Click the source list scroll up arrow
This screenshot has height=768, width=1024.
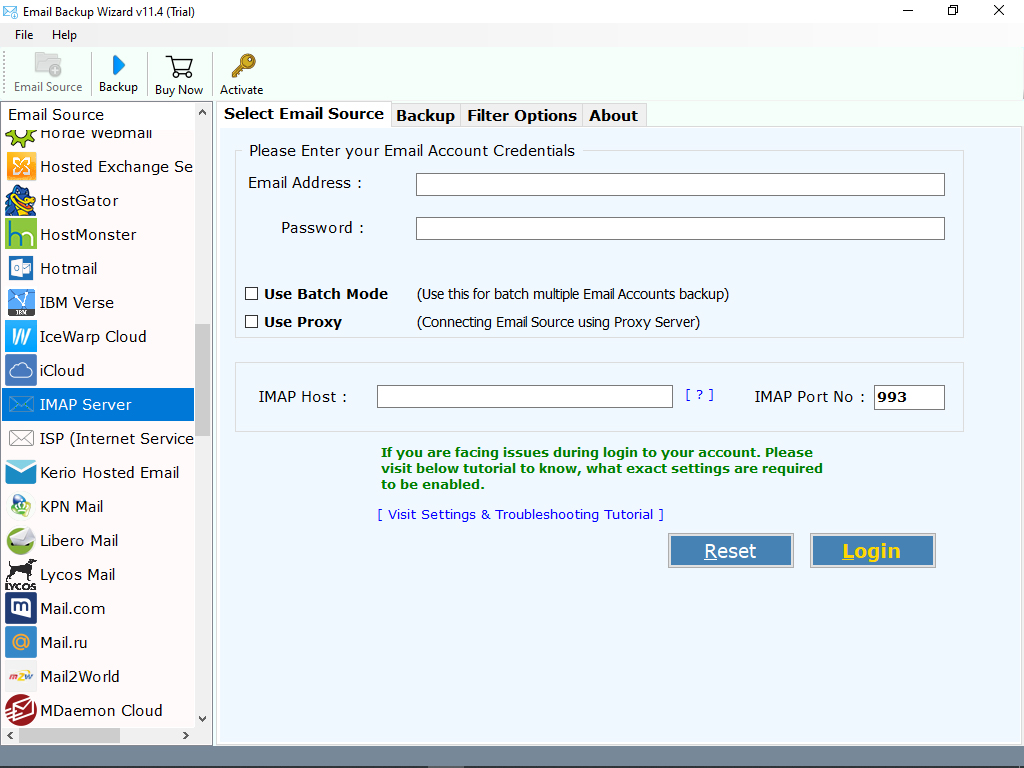[202, 112]
